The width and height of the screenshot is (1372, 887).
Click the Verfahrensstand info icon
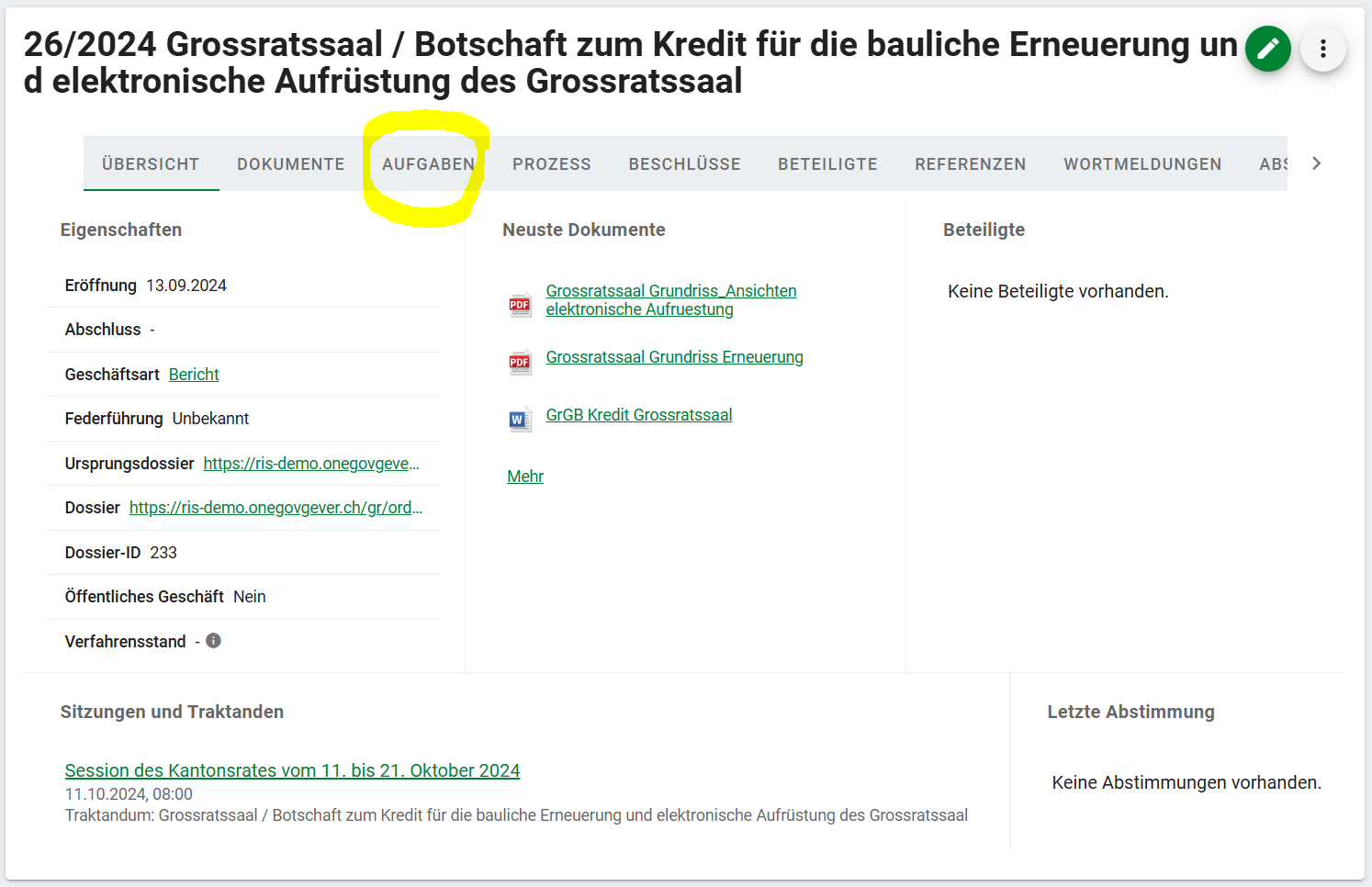click(213, 641)
